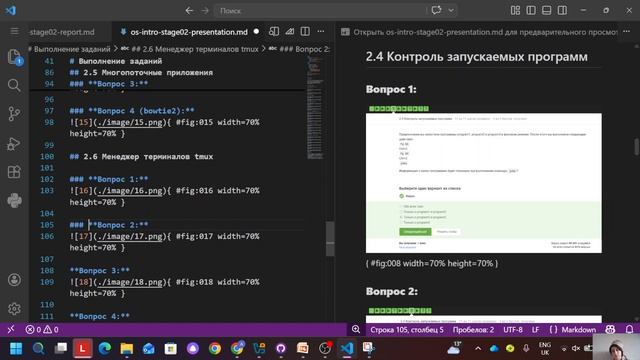Click the preview heading 'Вопрос 2:'
The height and width of the screenshot is (360, 640).
pos(391,291)
